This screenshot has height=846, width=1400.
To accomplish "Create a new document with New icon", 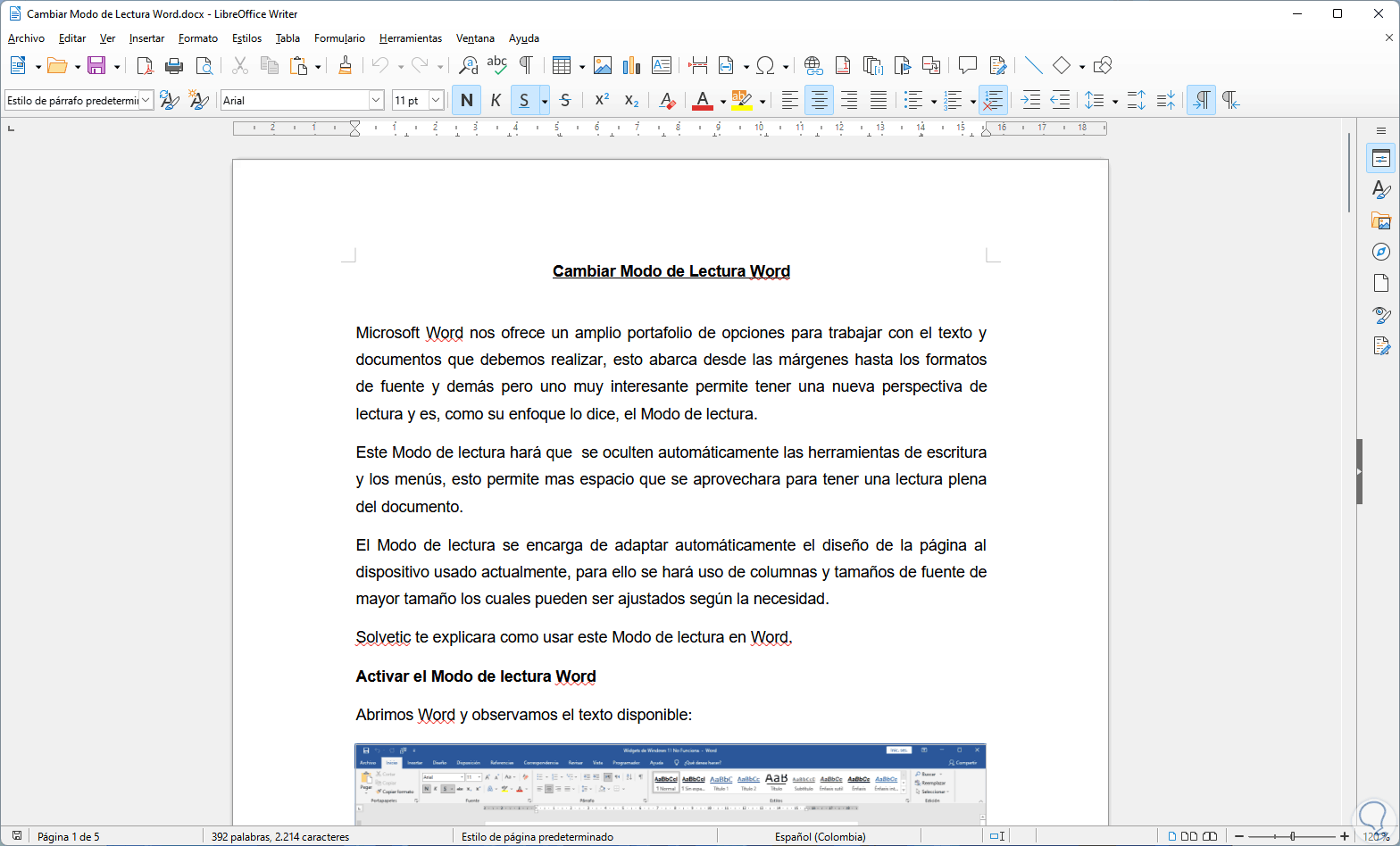I will pos(18,65).
